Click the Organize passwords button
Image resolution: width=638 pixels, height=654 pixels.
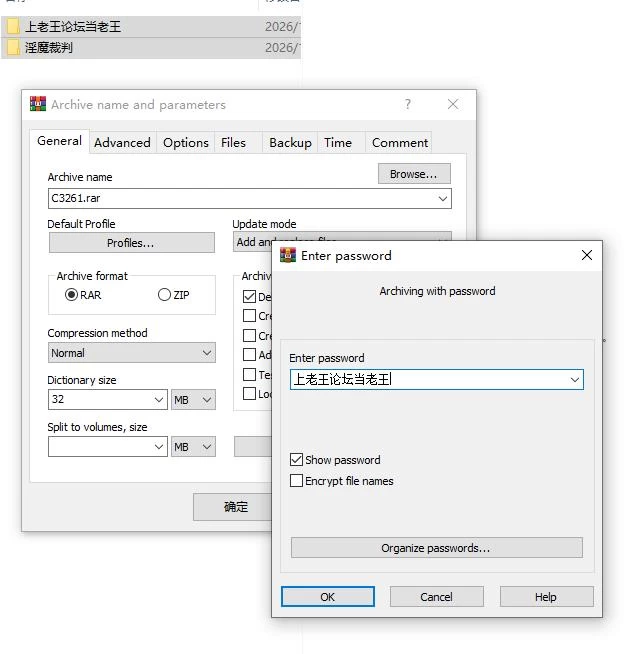[x=436, y=548]
